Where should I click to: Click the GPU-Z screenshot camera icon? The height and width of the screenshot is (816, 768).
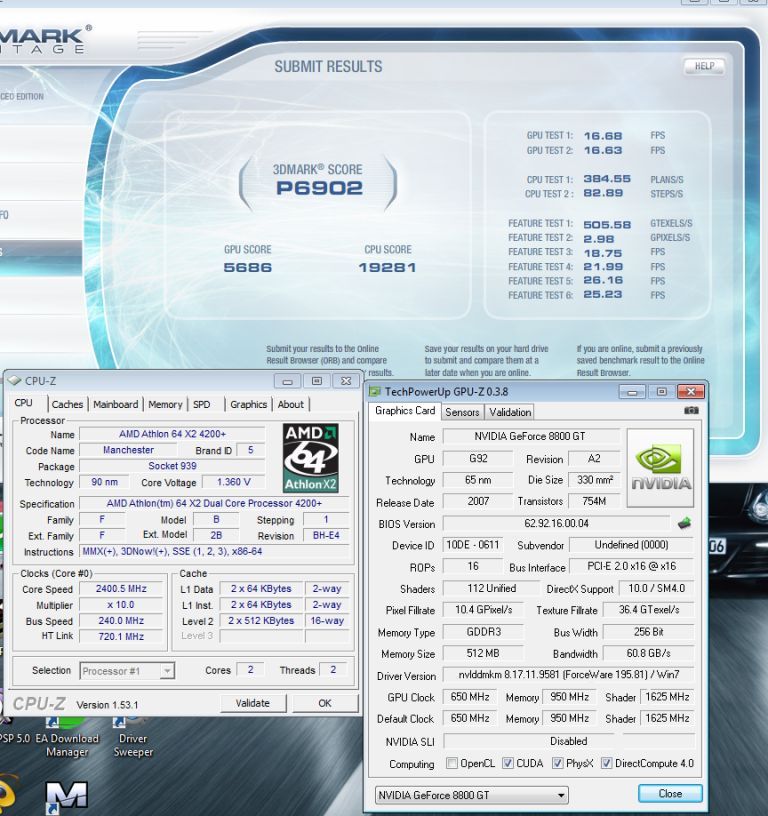(690, 411)
